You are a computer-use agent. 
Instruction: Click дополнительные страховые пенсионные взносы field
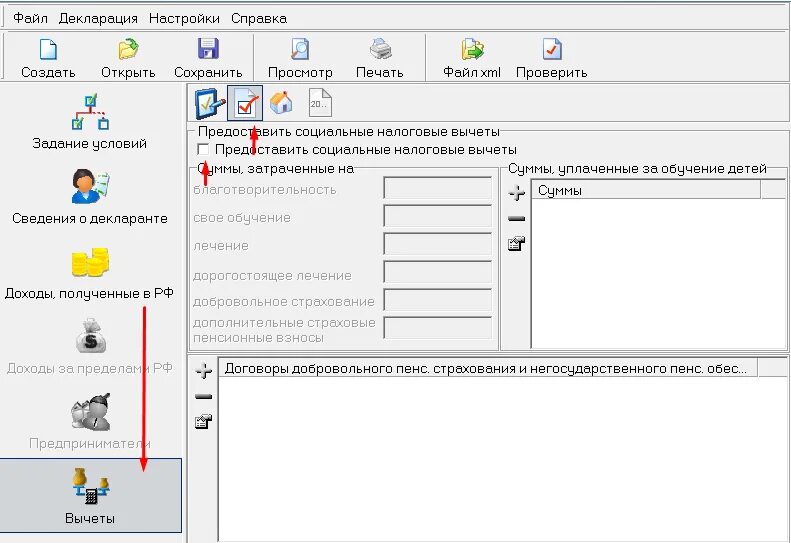(x=437, y=329)
